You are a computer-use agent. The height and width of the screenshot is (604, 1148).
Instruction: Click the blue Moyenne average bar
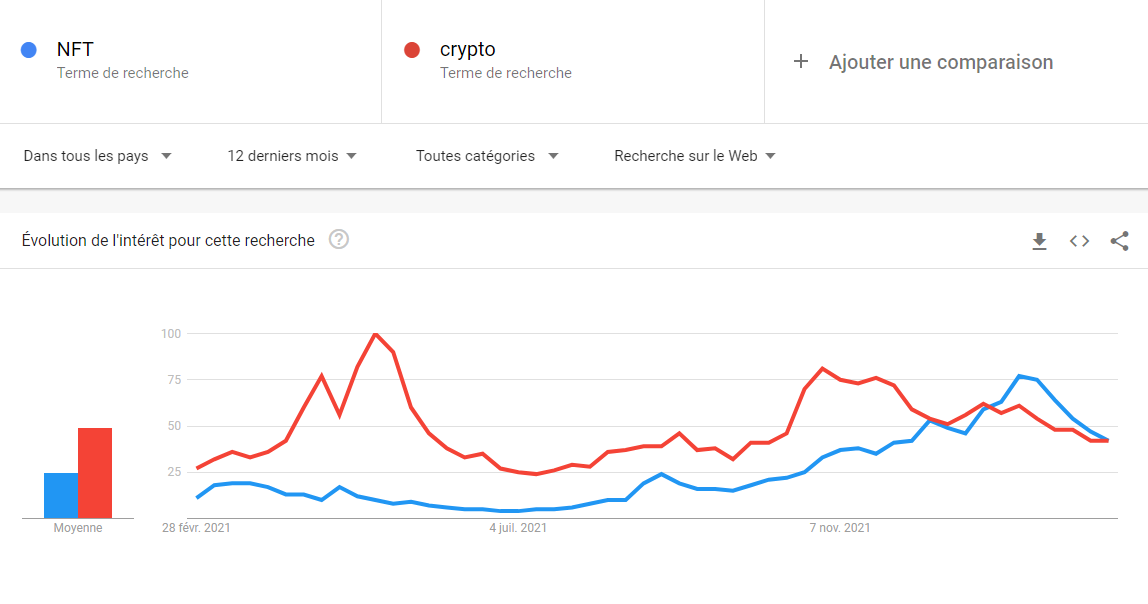[x=60, y=495]
